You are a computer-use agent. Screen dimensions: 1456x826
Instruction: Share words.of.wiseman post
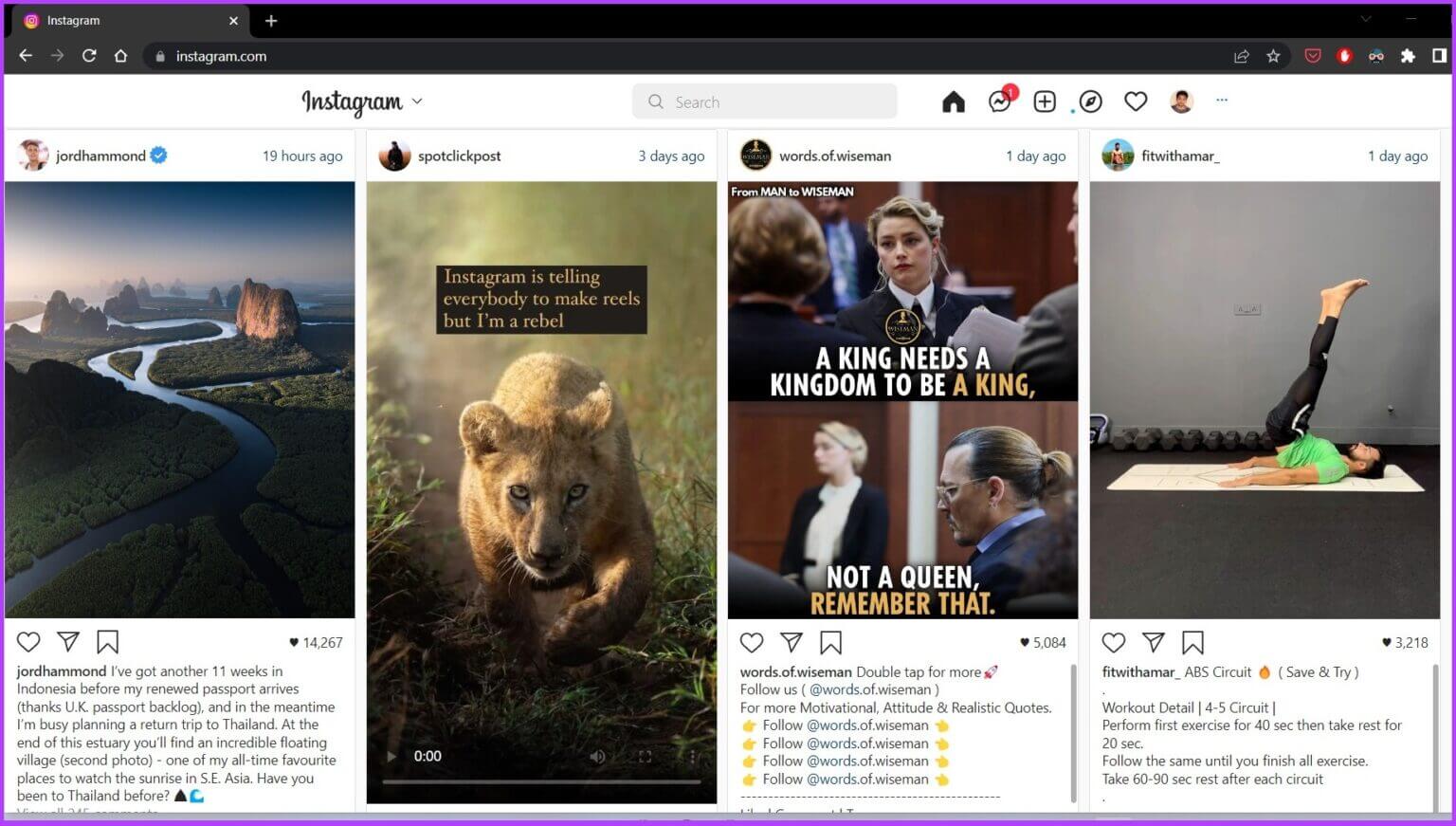(x=792, y=642)
